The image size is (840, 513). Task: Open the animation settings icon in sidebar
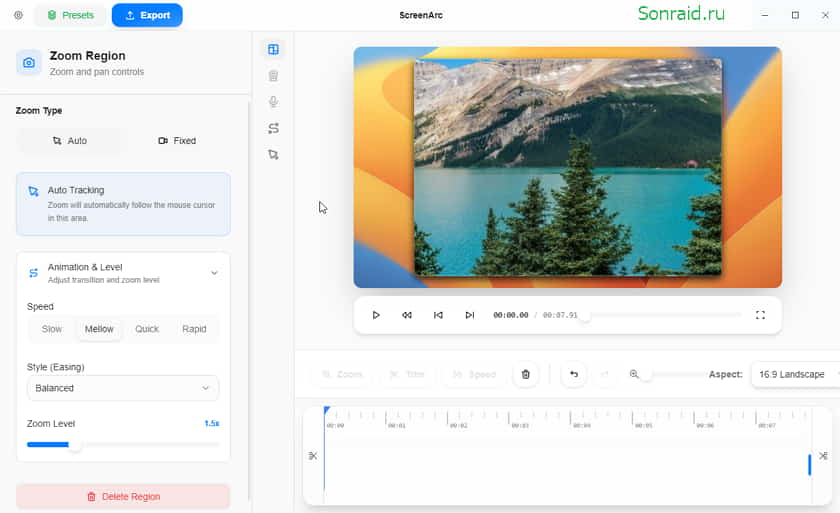coord(273,128)
